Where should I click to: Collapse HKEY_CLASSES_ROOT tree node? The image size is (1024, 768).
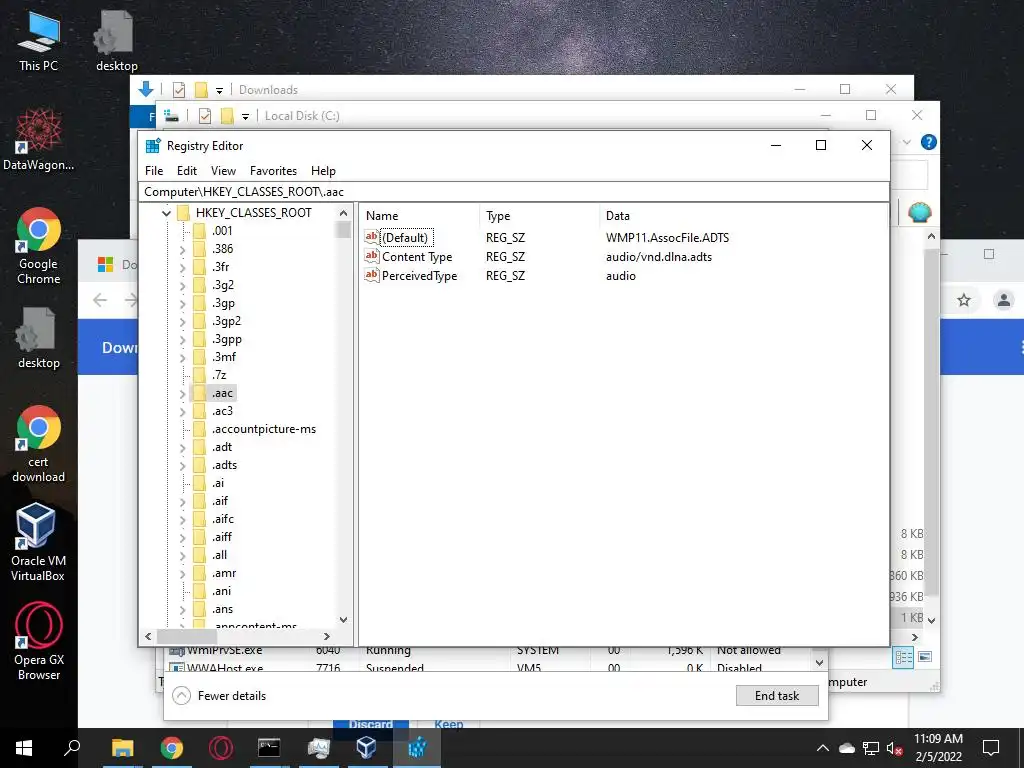pos(166,213)
